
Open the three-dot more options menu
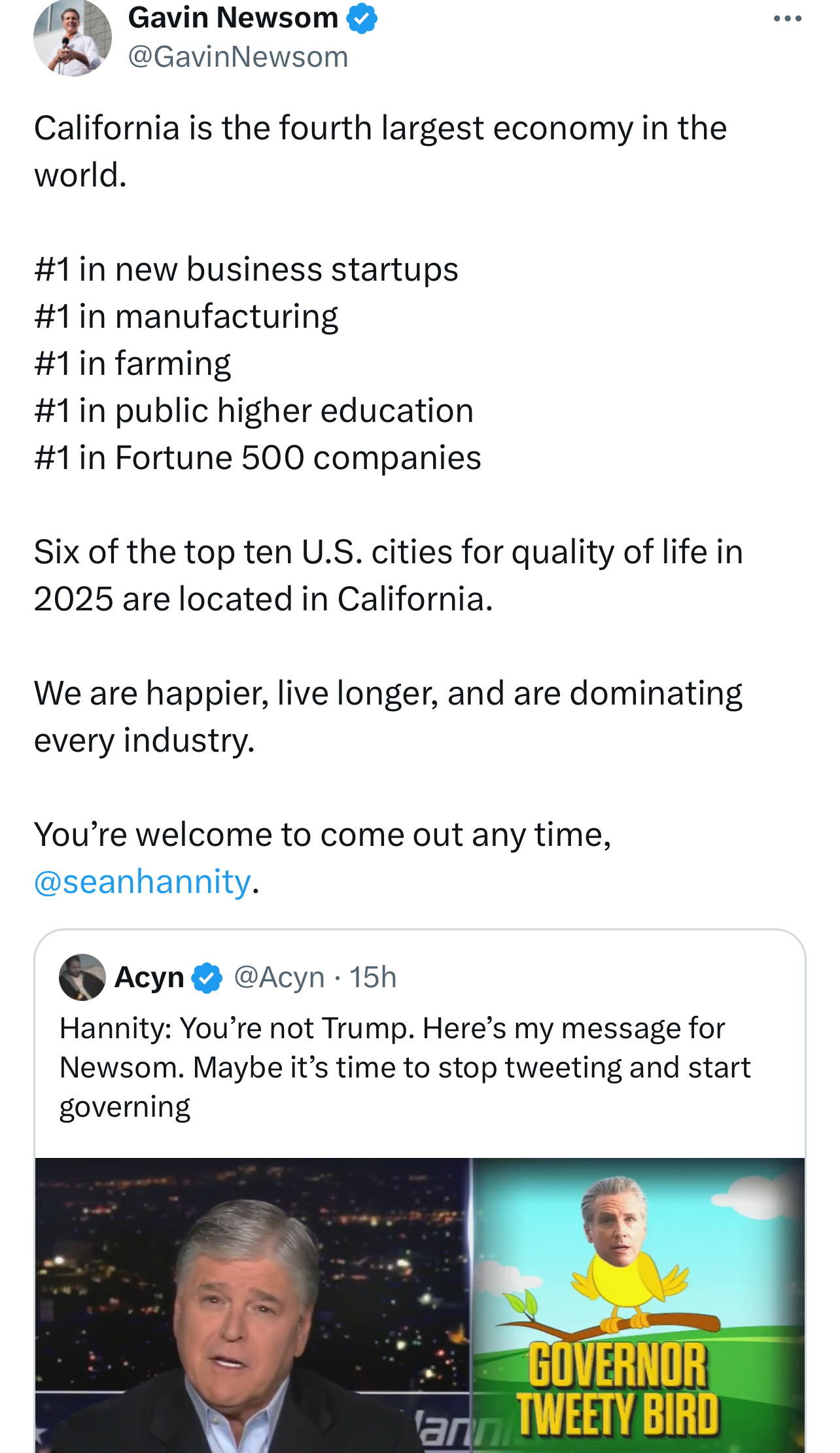pos(787,19)
